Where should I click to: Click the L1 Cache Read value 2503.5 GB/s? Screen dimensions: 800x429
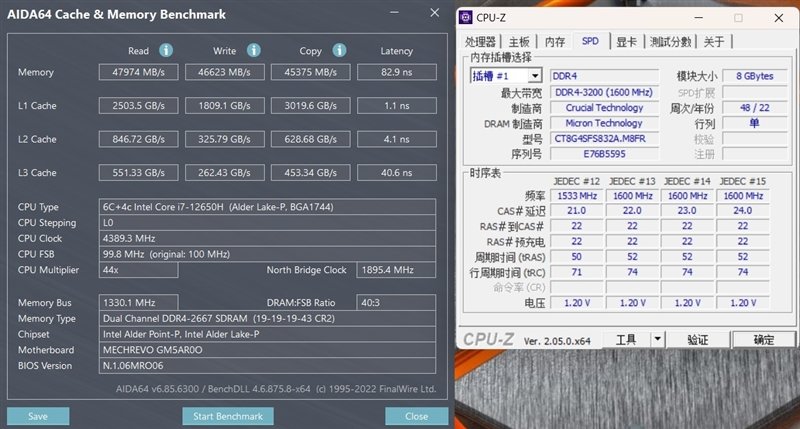(138, 106)
